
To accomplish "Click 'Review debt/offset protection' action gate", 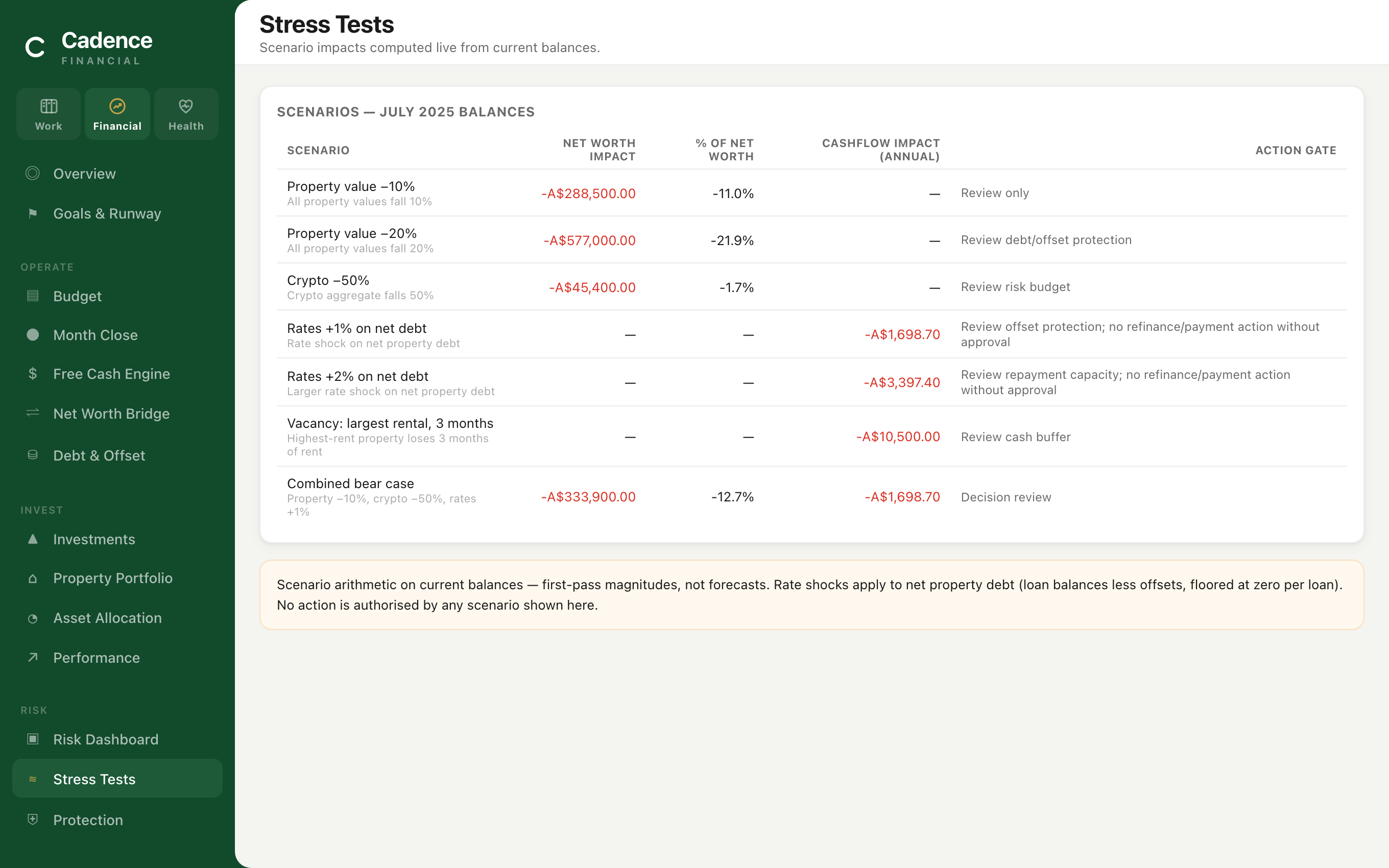I will click(x=1046, y=240).
